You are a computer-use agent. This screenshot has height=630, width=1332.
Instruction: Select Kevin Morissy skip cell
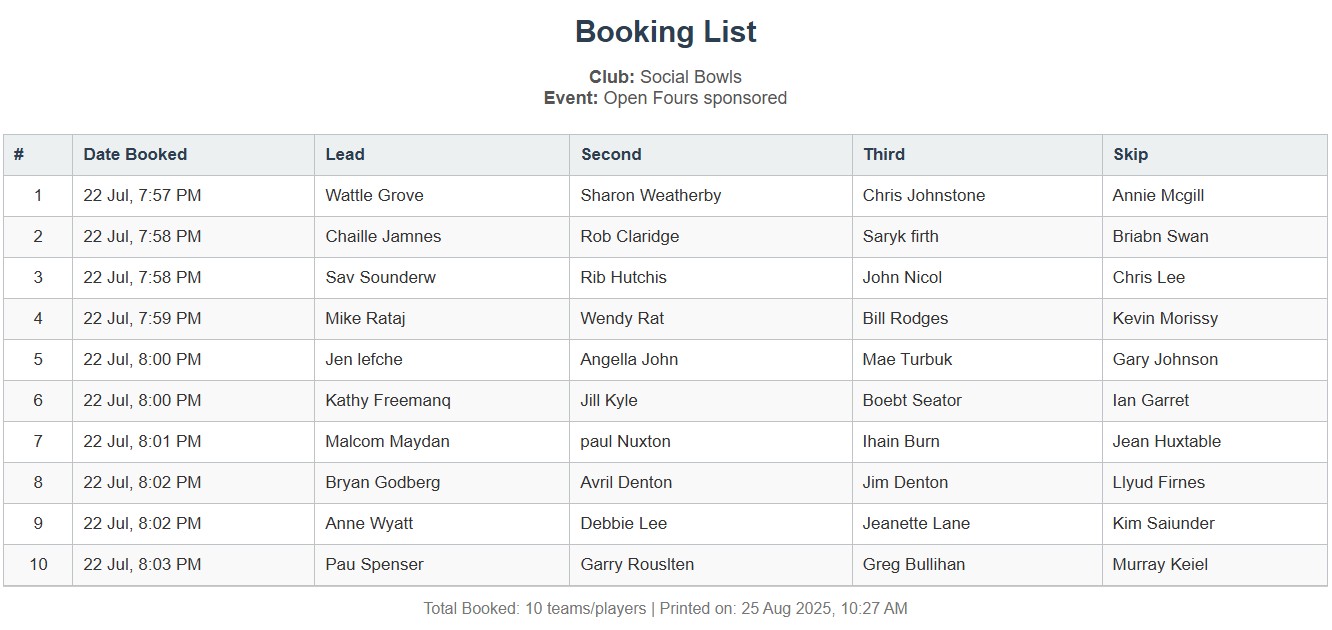coord(1165,319)
